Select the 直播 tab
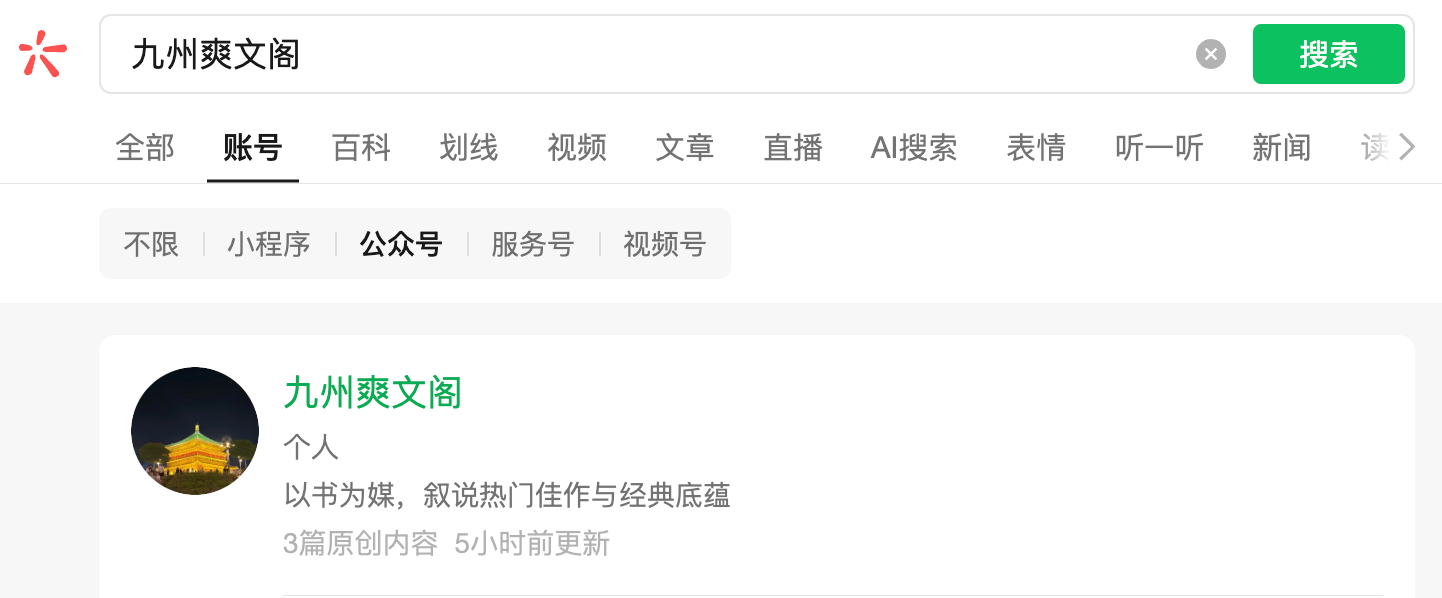The height and width of the screenshot is (598, 1442). tap(793, 148)
